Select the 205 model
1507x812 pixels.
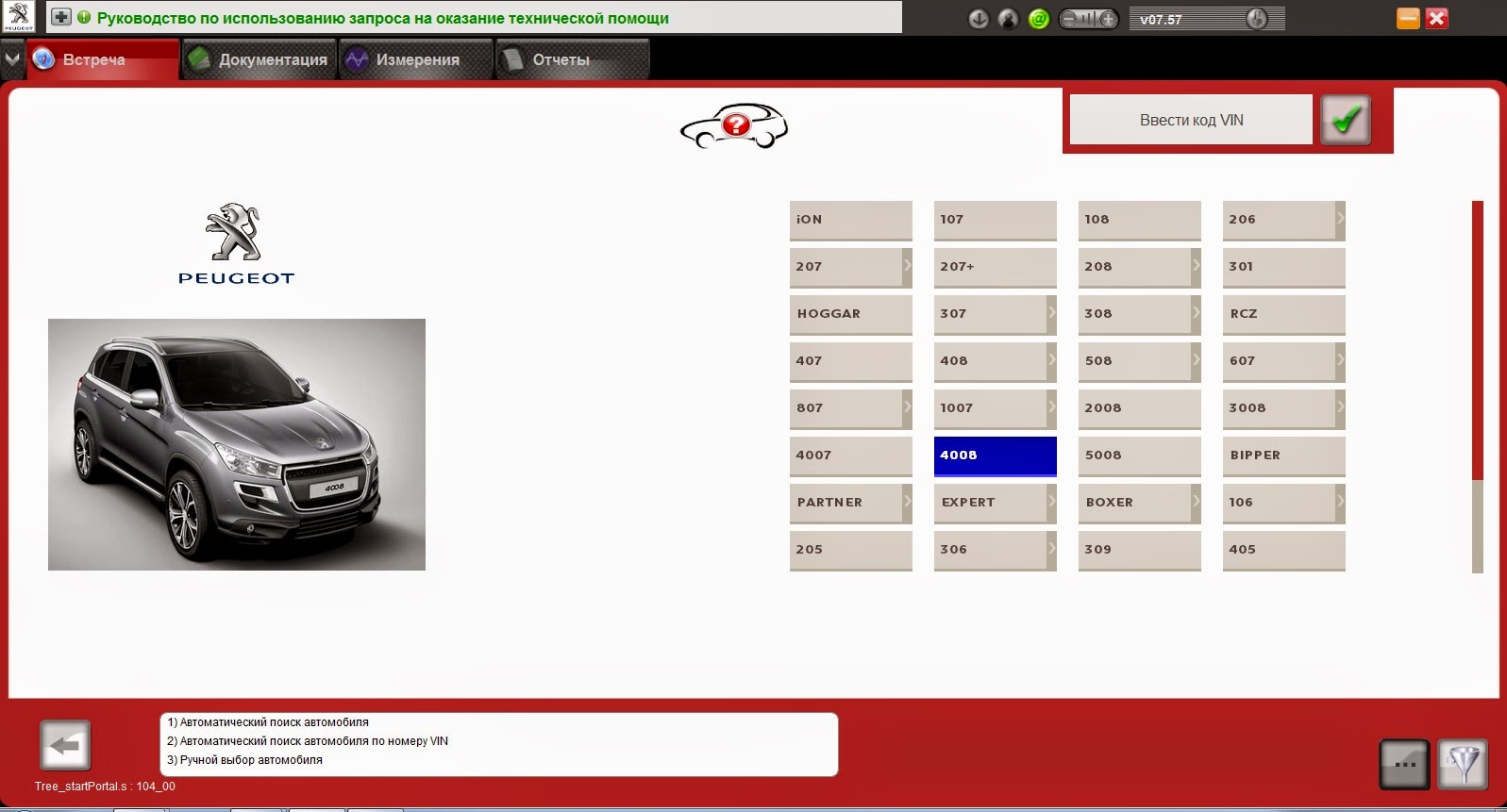coord(851,550)
